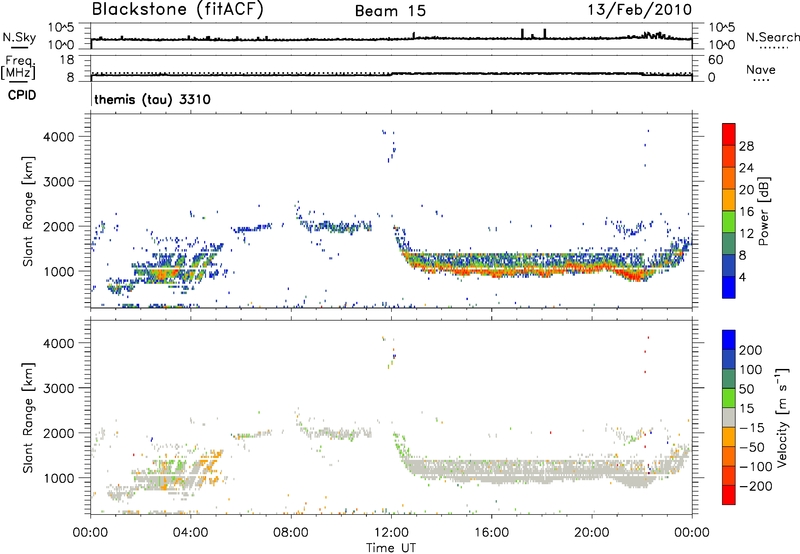
Task: Select the light green band of Power colorbar
Action: click(x=729, y=222)
